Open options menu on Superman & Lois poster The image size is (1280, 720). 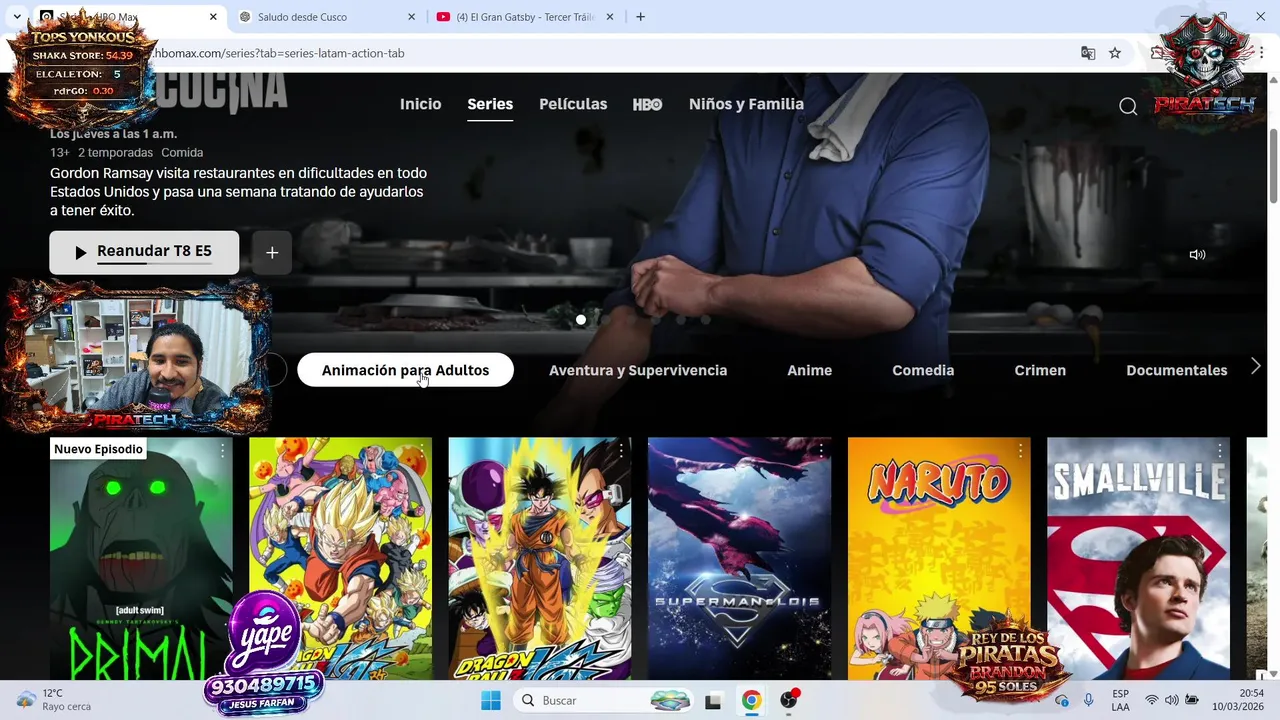tap(820, 452)
